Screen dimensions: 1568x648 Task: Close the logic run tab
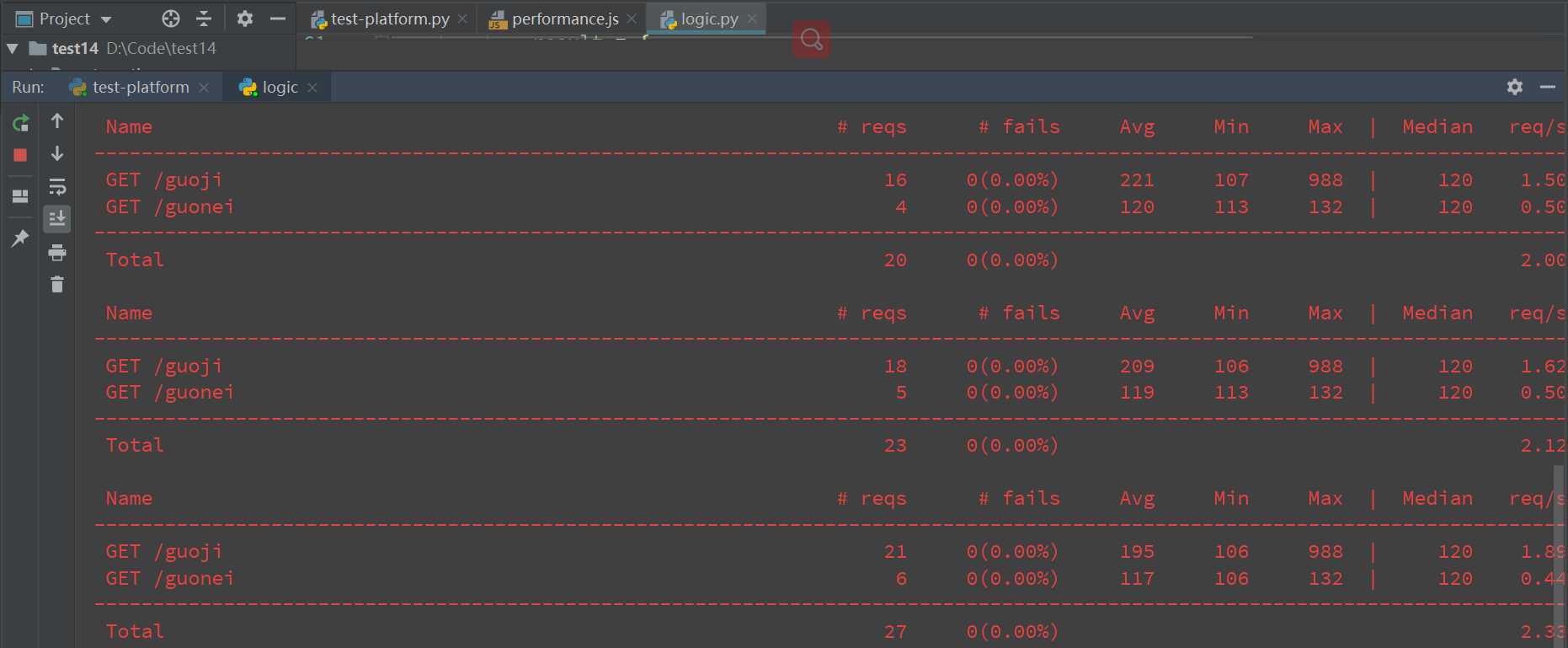312,88
